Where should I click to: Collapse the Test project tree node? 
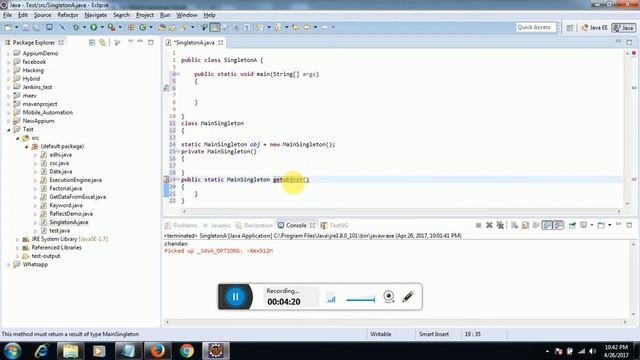[9, 129]
